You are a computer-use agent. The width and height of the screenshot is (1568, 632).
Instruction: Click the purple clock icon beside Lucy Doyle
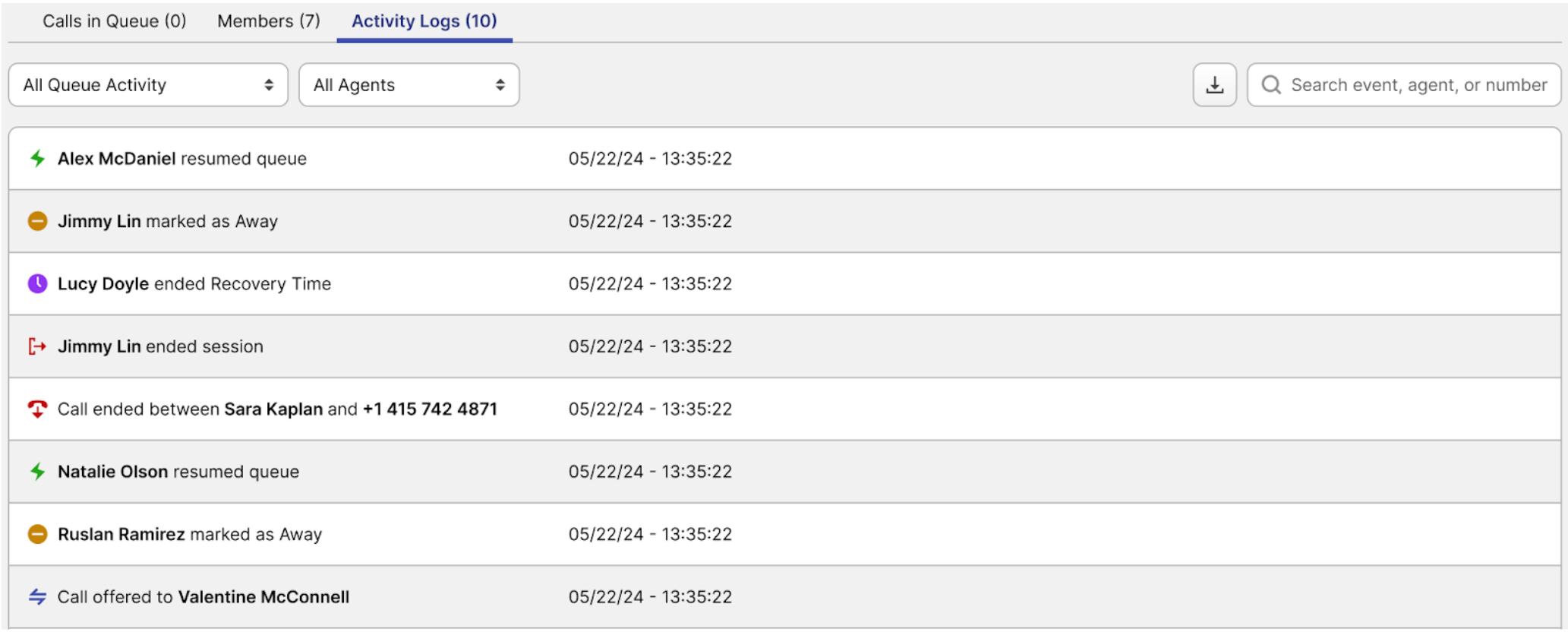coord(37,284)
